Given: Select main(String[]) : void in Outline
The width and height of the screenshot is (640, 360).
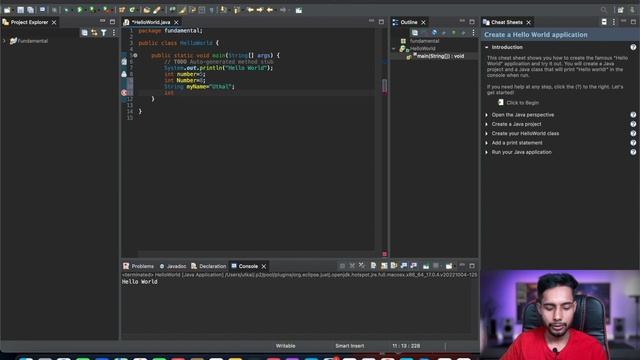Looking at the screenshot, I should point(440,56).
